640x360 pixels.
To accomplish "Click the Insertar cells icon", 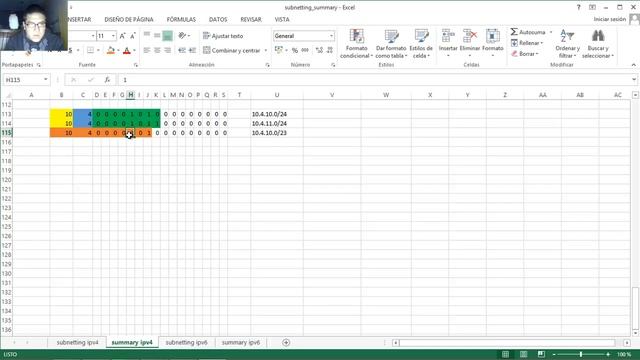I will pos(448,37).
